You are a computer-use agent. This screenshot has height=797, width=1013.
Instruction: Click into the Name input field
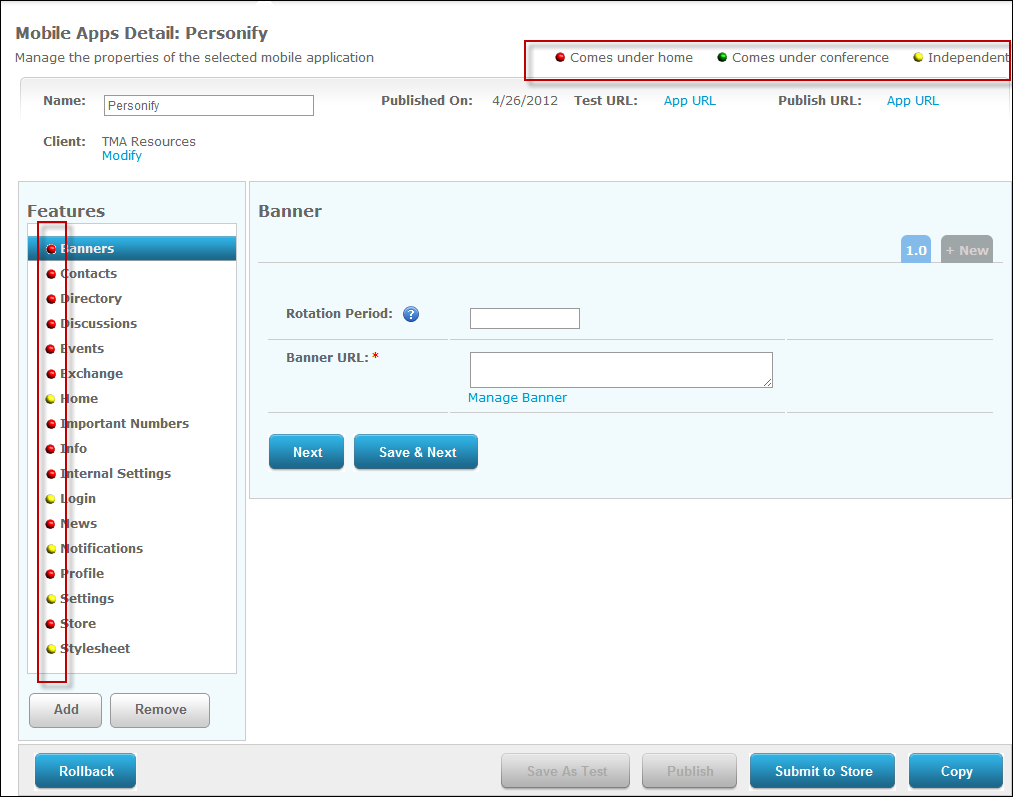[x=208, y=106]
